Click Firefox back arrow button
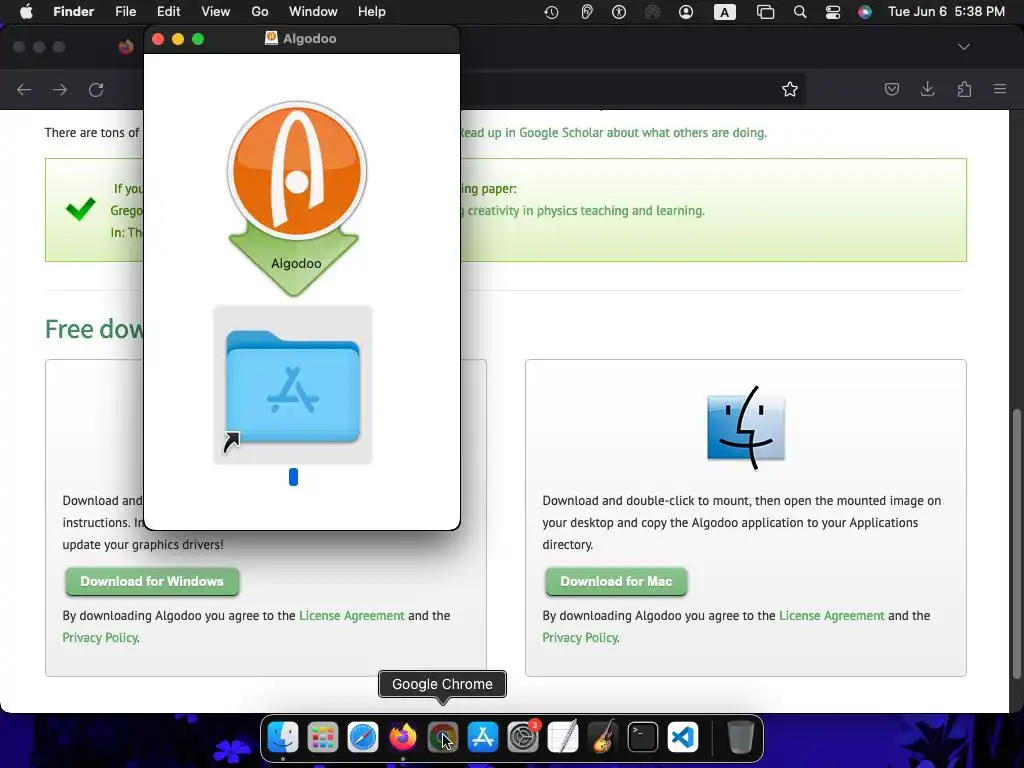 (24, 89)
